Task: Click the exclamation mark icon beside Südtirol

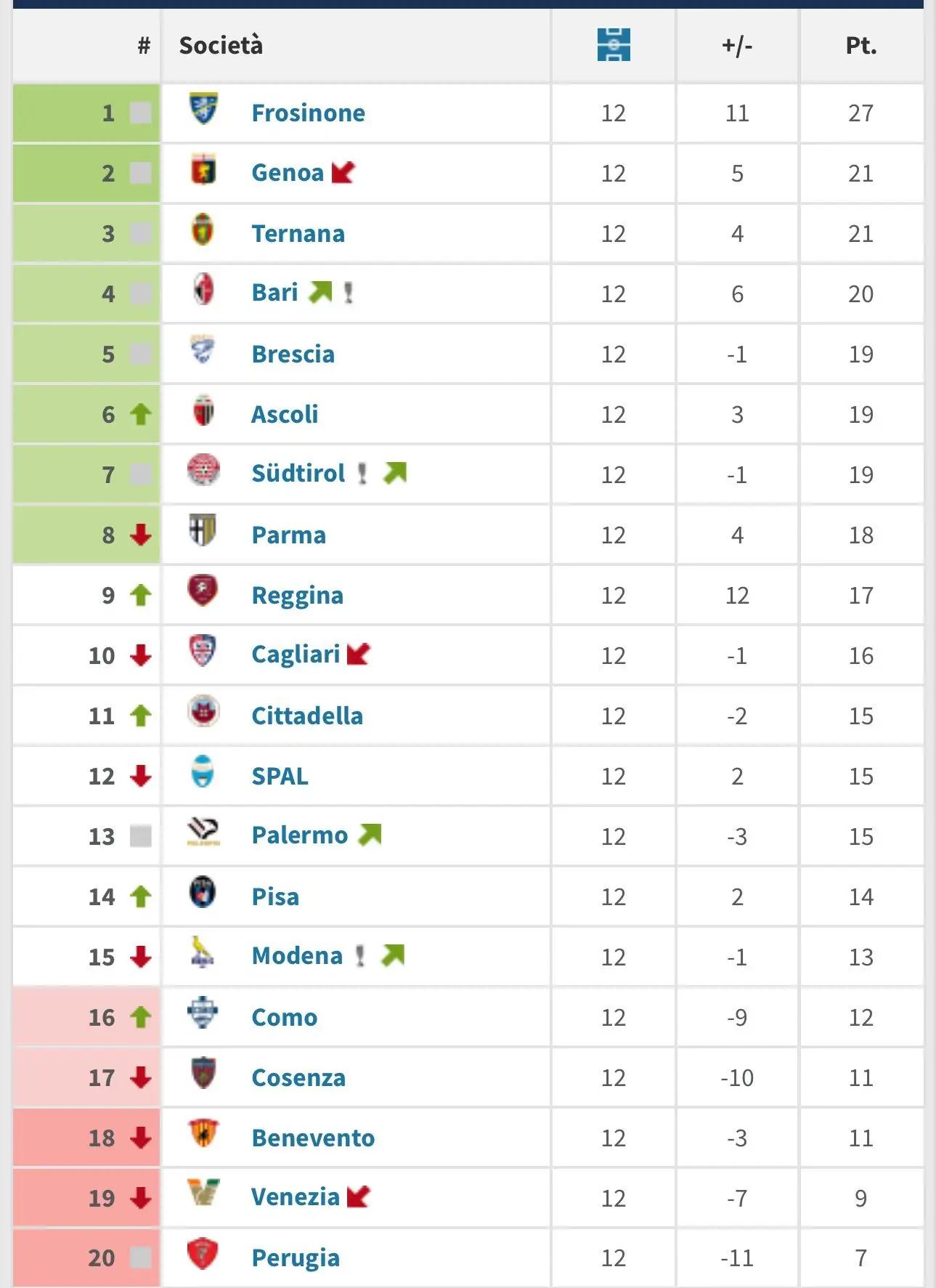Action: (x=362, y=474)
